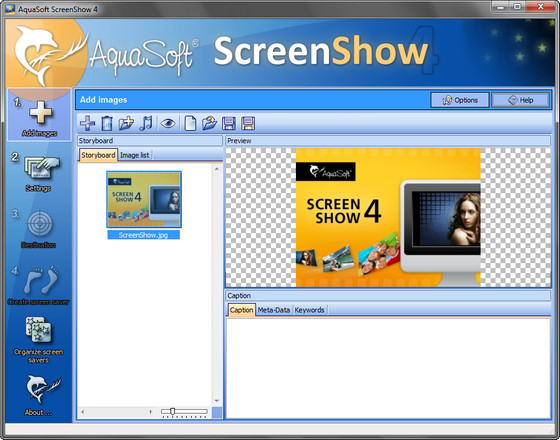Screen dimensions: 560x440
Task: Select the Destination target icon
Action: (39, 224)
